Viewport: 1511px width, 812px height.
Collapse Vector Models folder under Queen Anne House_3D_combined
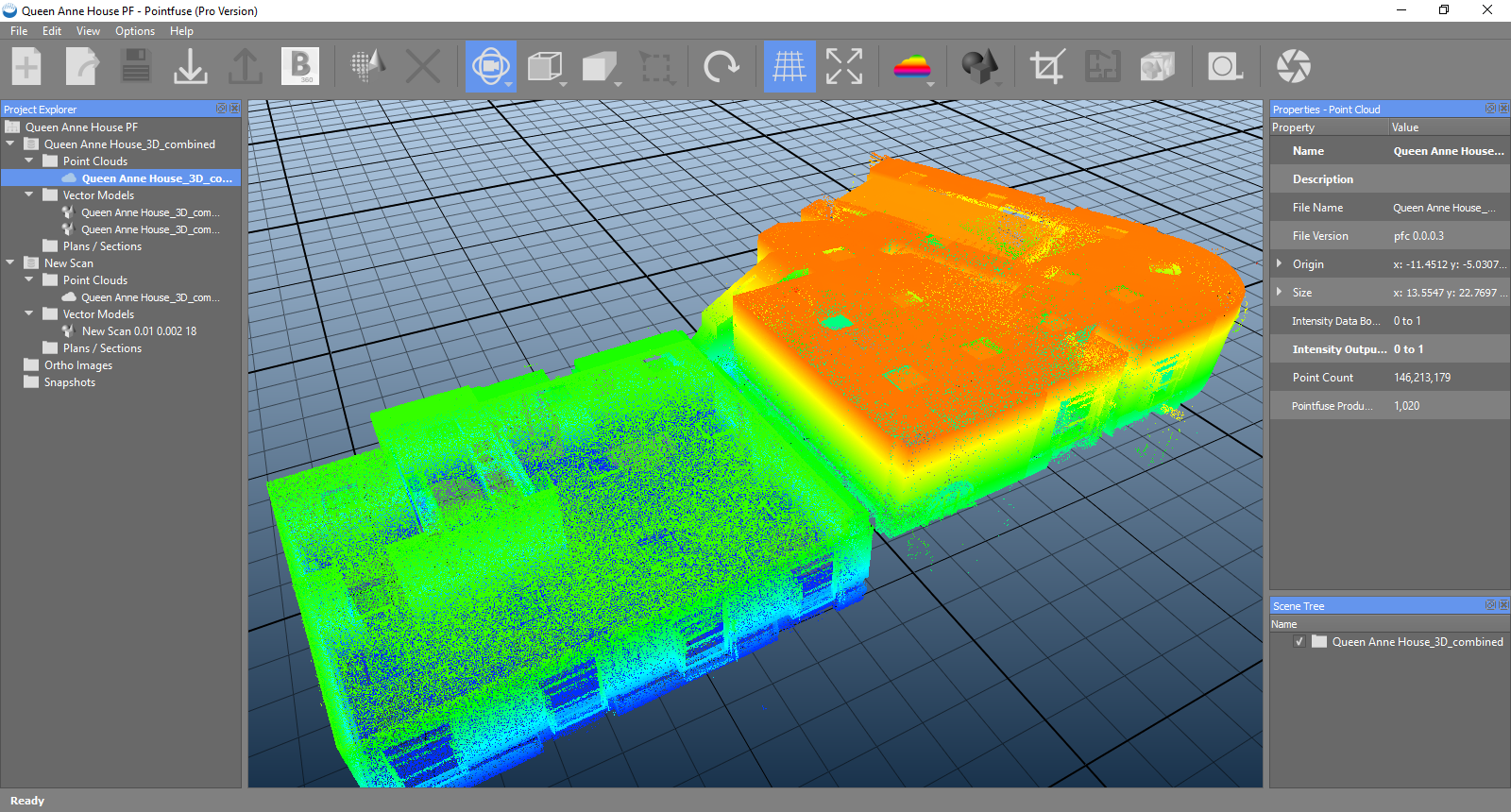(x=29, y=195)
